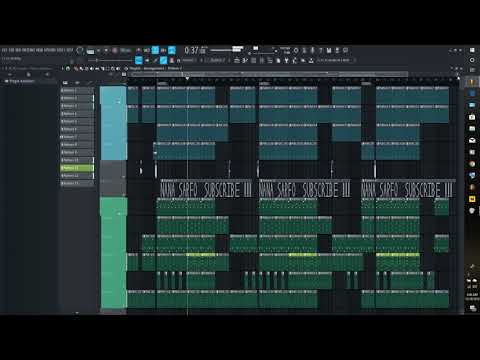Click the Playlist - Arrangement title text
Viewport: 480px width, 360px height.
pyautogui.click(x=147, y=68)
